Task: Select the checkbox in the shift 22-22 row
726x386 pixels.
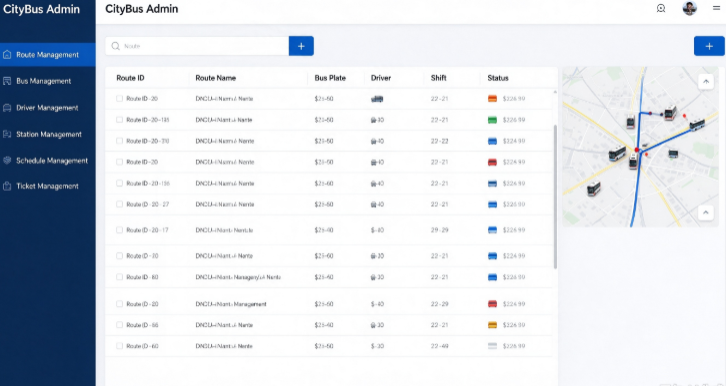Action: pos(119,141)
